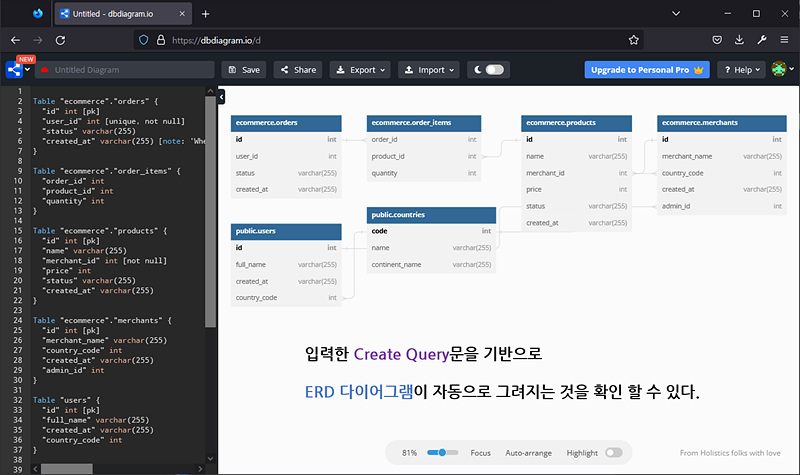
Task: Click the dbdiagram logo icon
Action: [14, 69]
